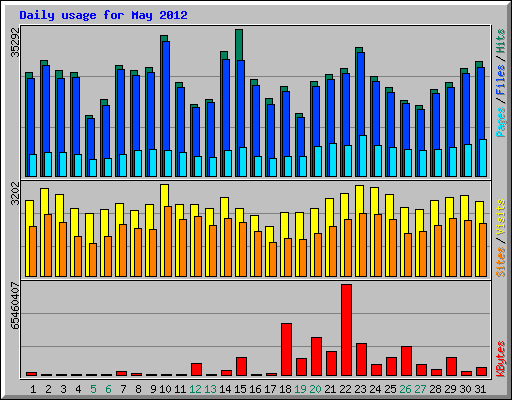Select the red KBytes bar for day 26
Viewport: 512px width, 400px height.
pyautogui.click(x=406, y=361)
